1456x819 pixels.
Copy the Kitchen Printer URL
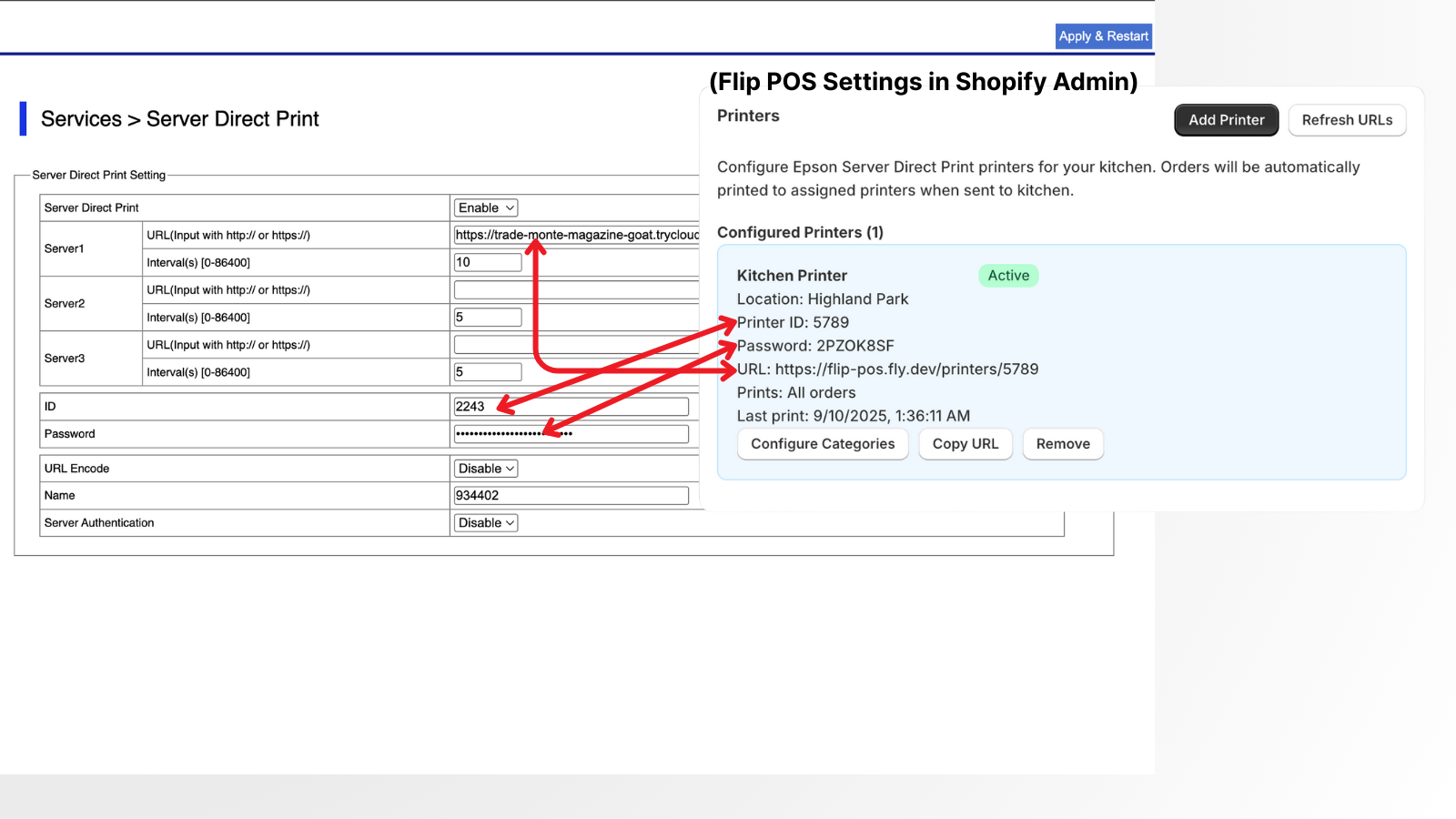click(965, 443)
